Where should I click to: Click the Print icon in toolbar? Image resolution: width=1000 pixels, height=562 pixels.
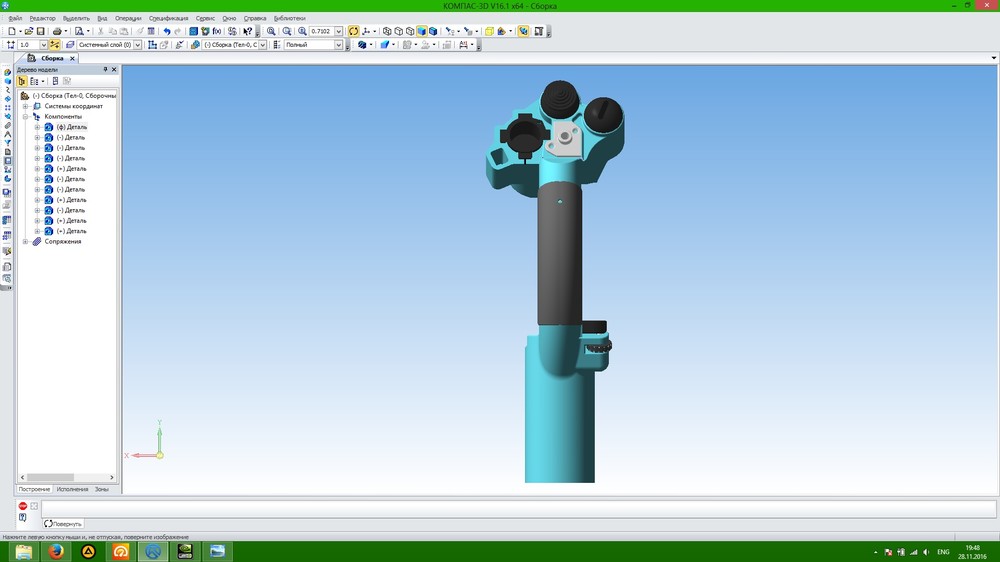tap(57, 31)
